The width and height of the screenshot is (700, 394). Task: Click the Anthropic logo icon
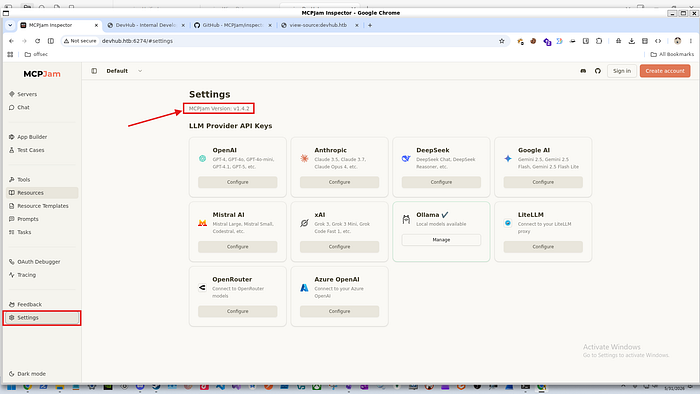(304, 158)
